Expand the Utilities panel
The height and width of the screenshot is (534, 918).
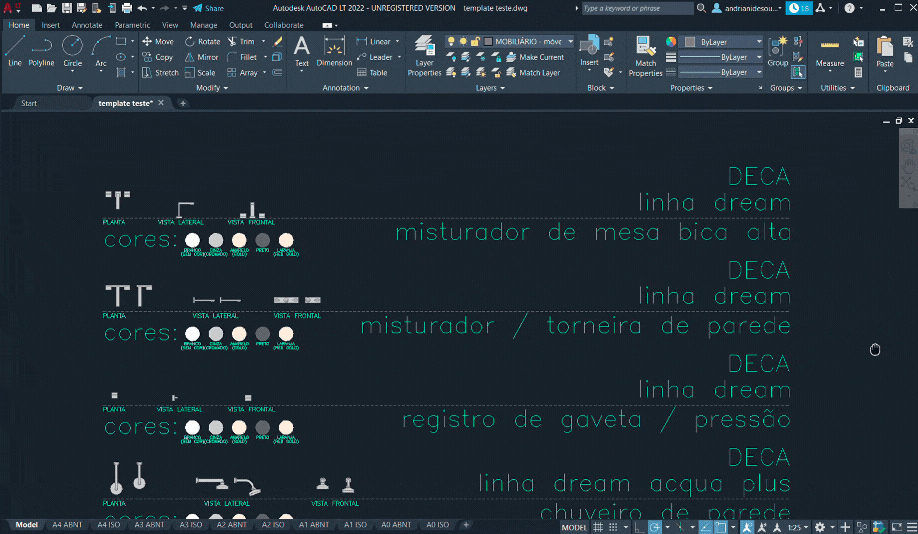[x=837, y=88]
